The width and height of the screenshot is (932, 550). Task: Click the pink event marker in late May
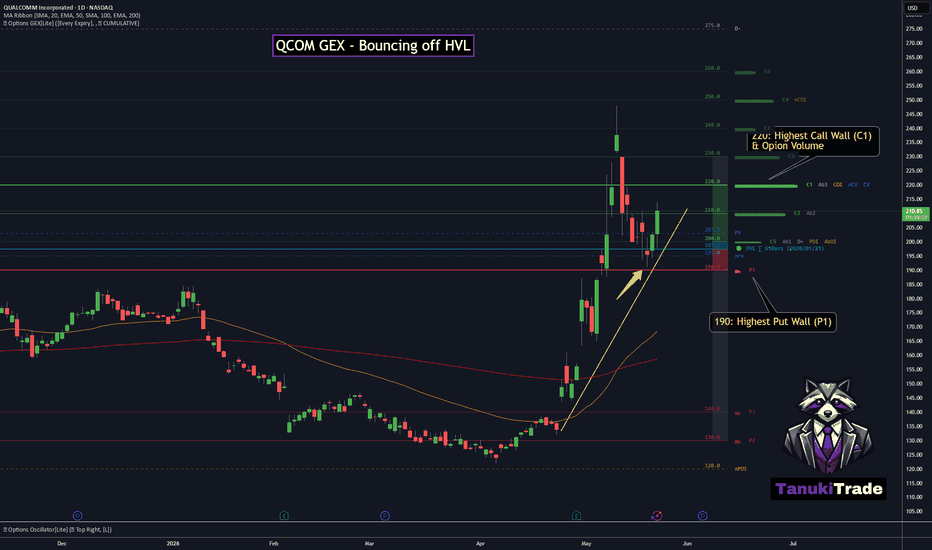[656, 516]
